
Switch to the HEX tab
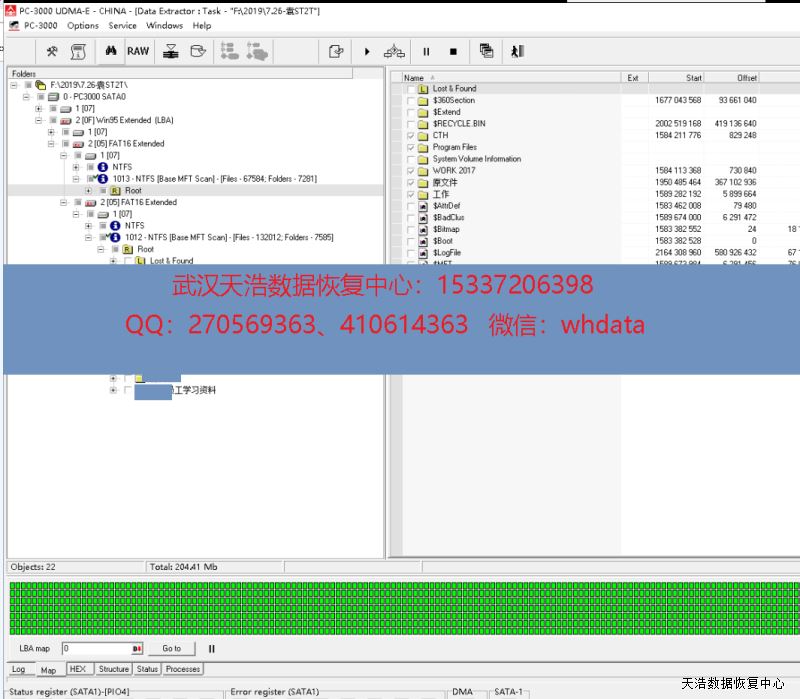tap(77, 669)
